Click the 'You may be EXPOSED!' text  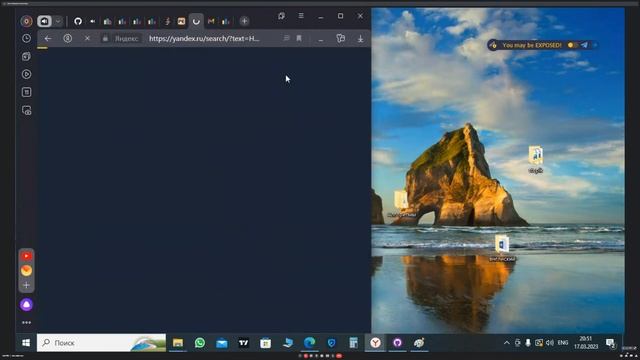tap(532, 45)
